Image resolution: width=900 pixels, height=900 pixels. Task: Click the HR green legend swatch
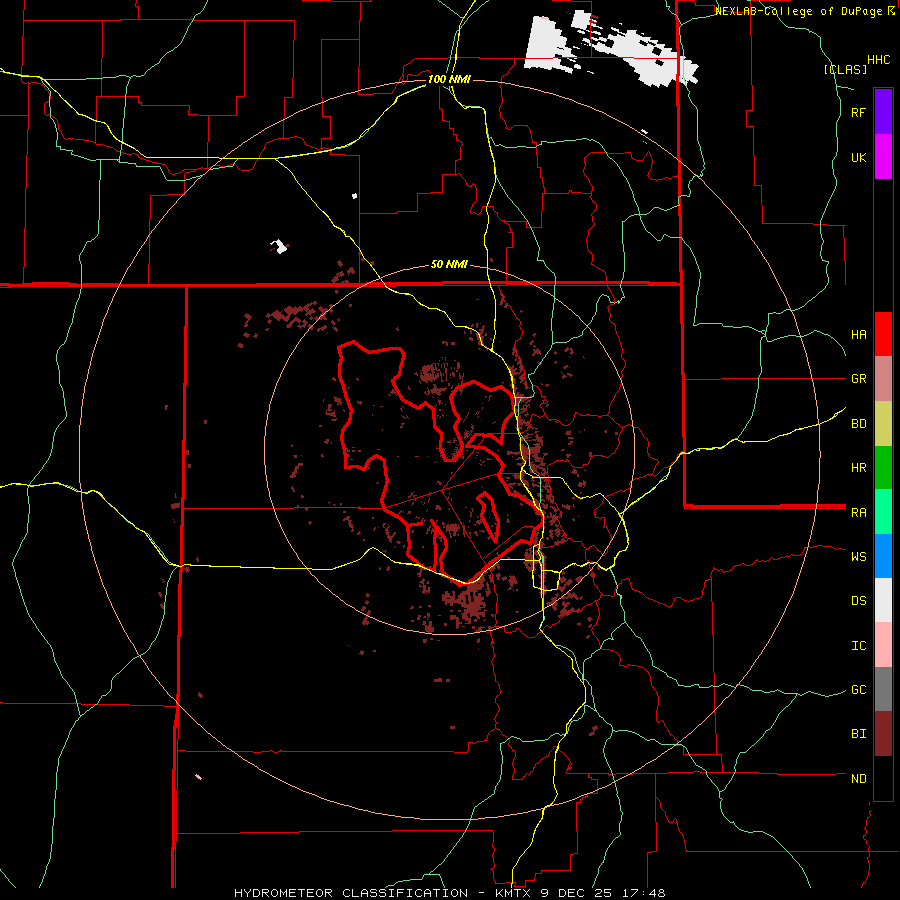(883, 468)
